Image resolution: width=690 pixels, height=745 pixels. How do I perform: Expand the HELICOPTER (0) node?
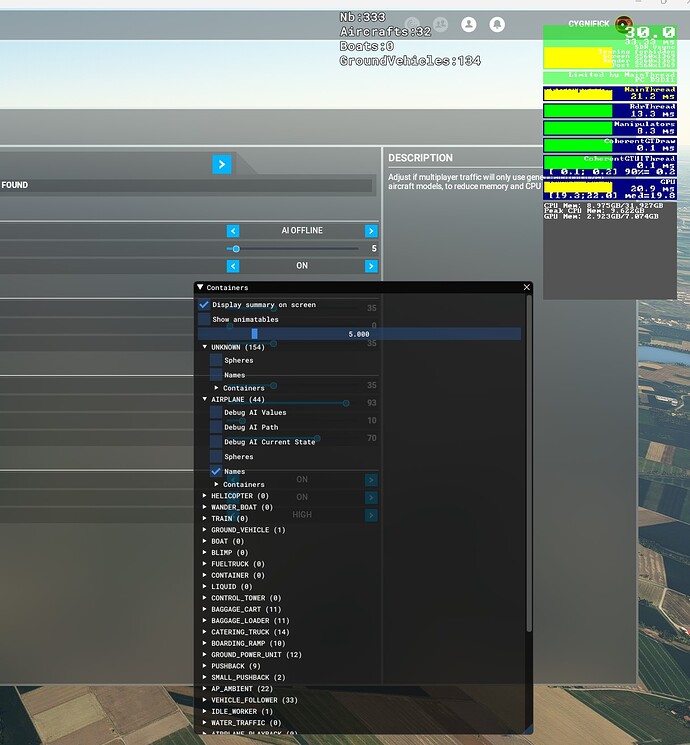pos(205,496)
